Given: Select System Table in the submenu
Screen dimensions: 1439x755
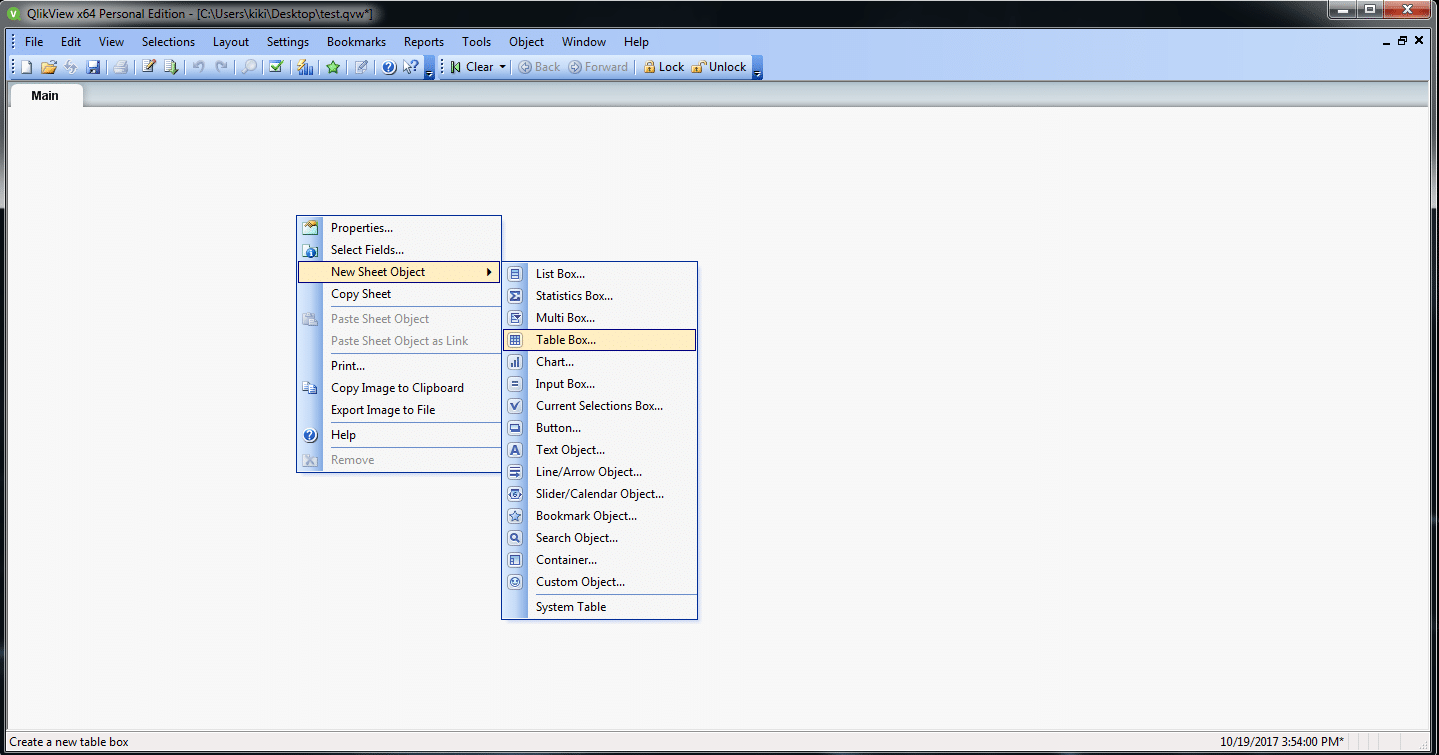Looking at the screenshot, I should 599,607.
